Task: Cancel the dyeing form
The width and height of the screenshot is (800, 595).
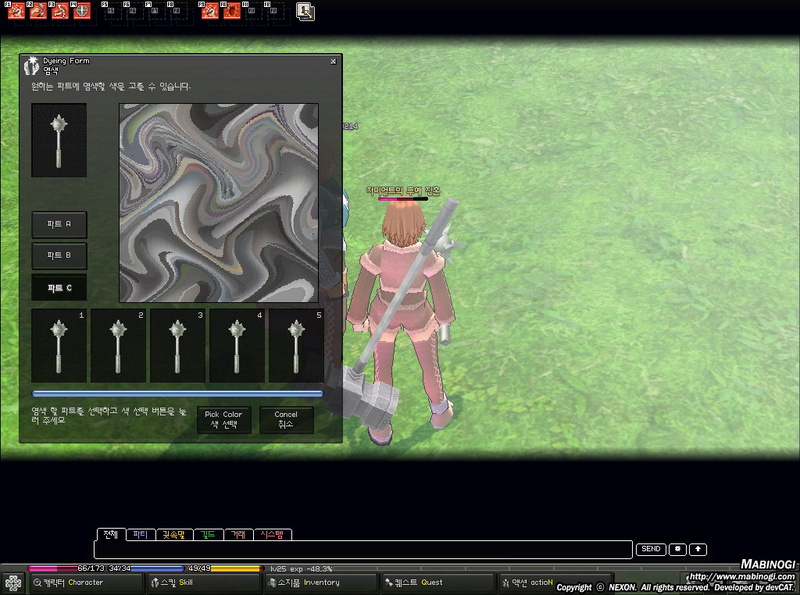Action: click(x=286, y=419)
